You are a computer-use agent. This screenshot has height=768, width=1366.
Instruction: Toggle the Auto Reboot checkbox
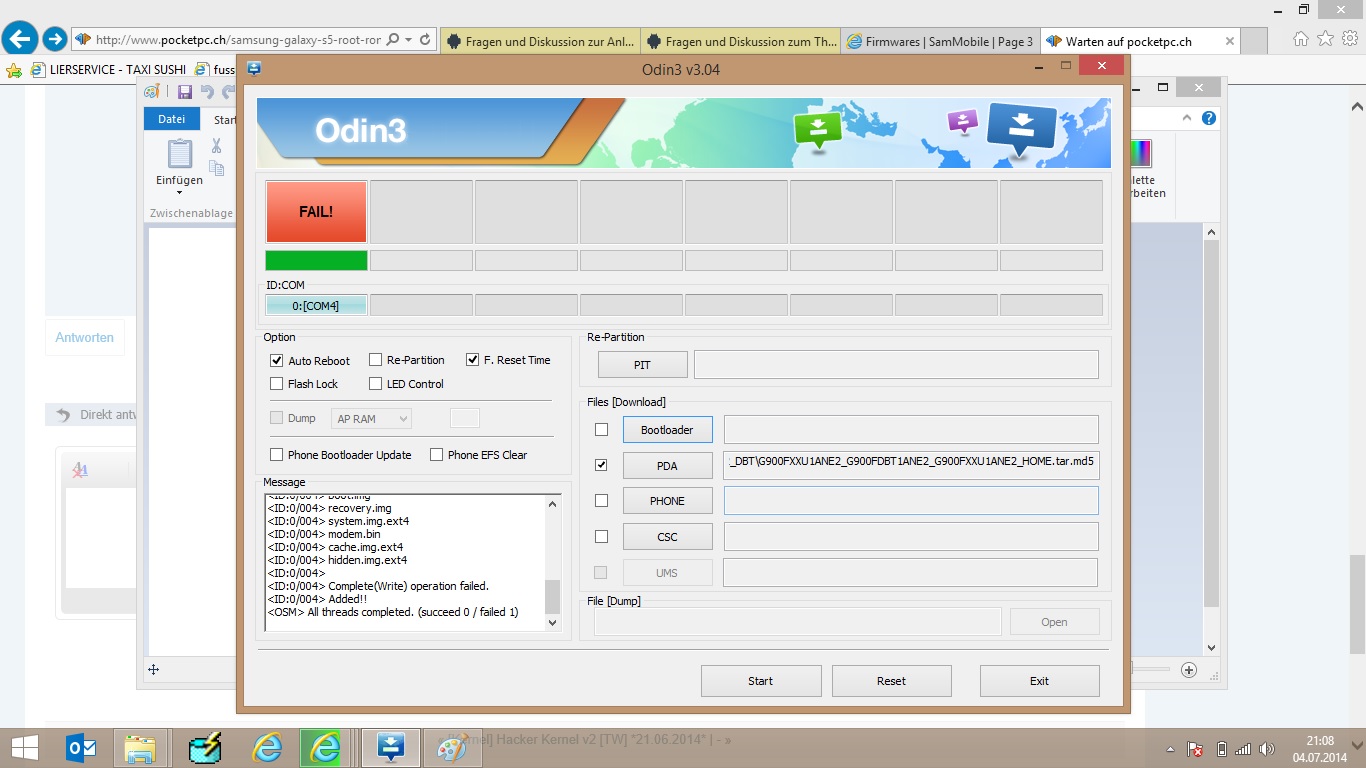point(277,360)
